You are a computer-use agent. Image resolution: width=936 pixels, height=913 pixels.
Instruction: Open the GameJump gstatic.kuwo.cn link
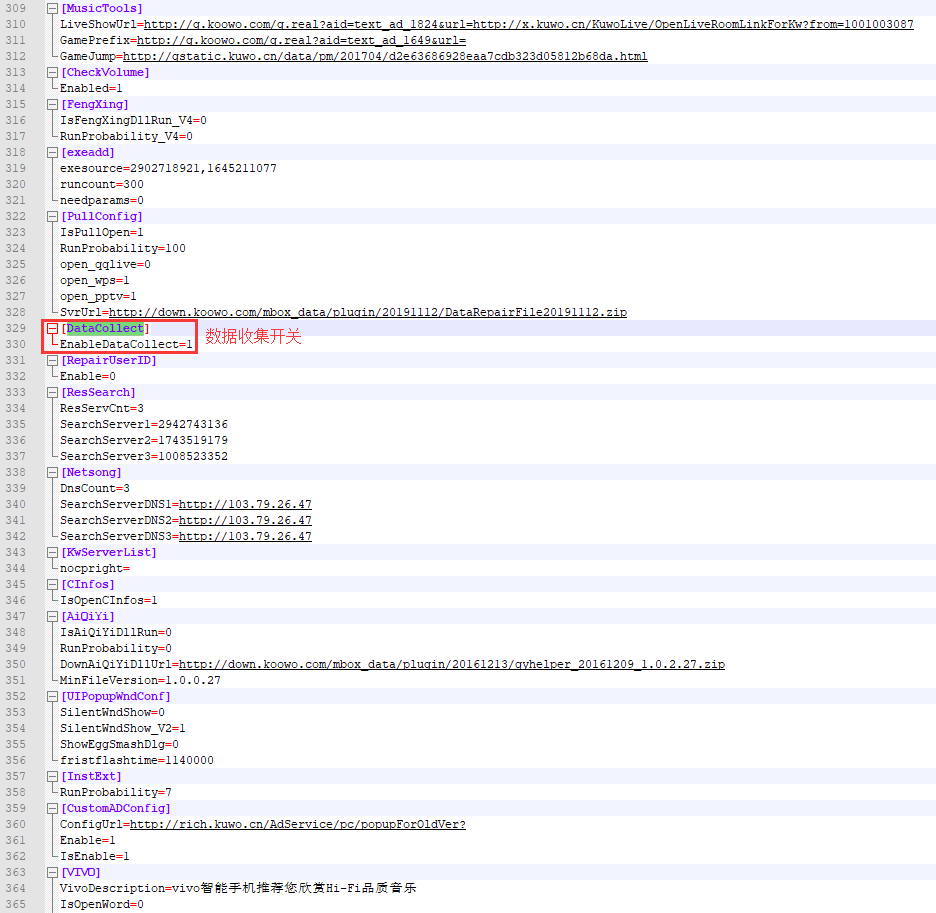pyautogui.click(x=385, y=56)
